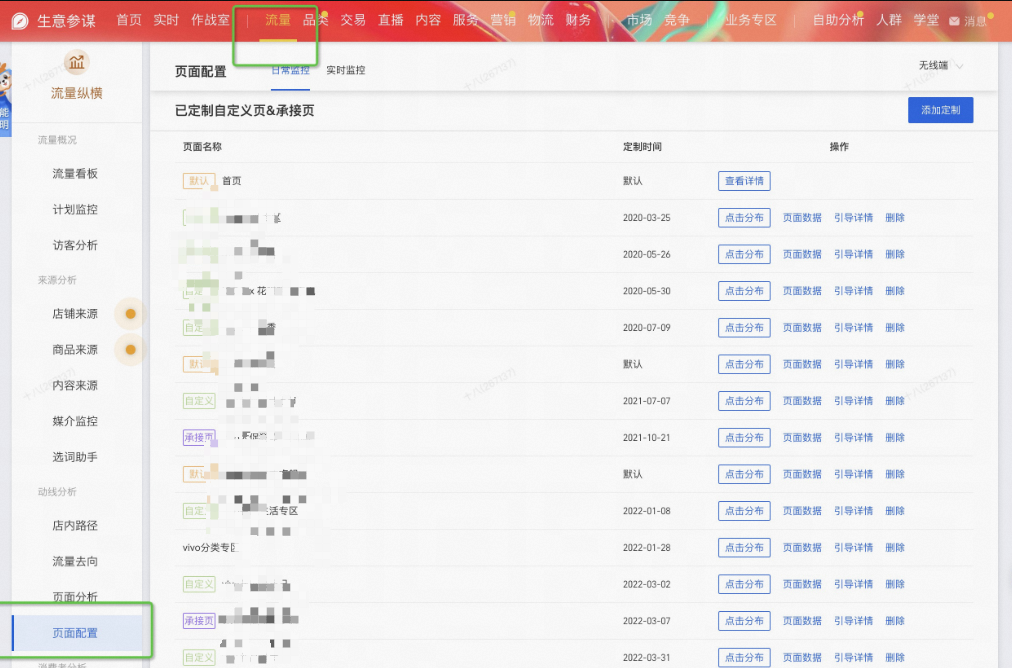Click the 2022-01-28 date cell
The height and width of the screenshot is (668, 1012).
(x=647, y=547)
